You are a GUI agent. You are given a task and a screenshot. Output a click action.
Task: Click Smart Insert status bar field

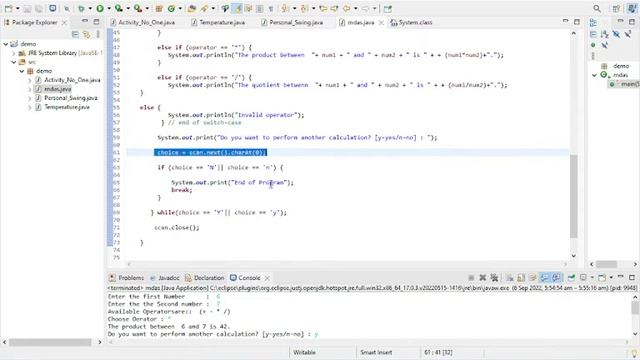[x=376, y=352]
